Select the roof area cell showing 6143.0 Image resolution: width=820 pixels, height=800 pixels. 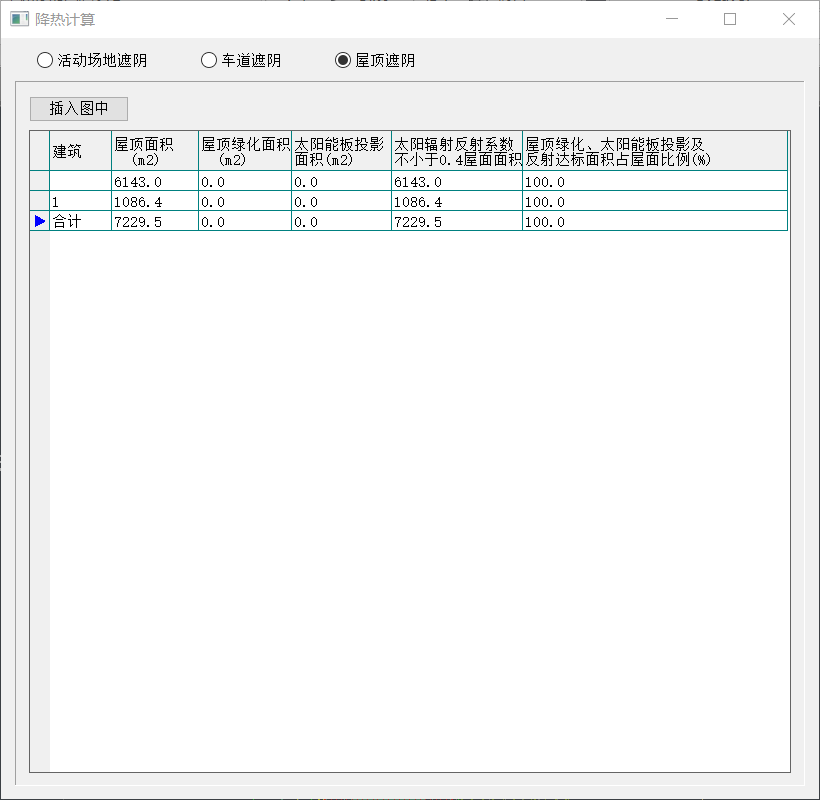coord(154,182)
